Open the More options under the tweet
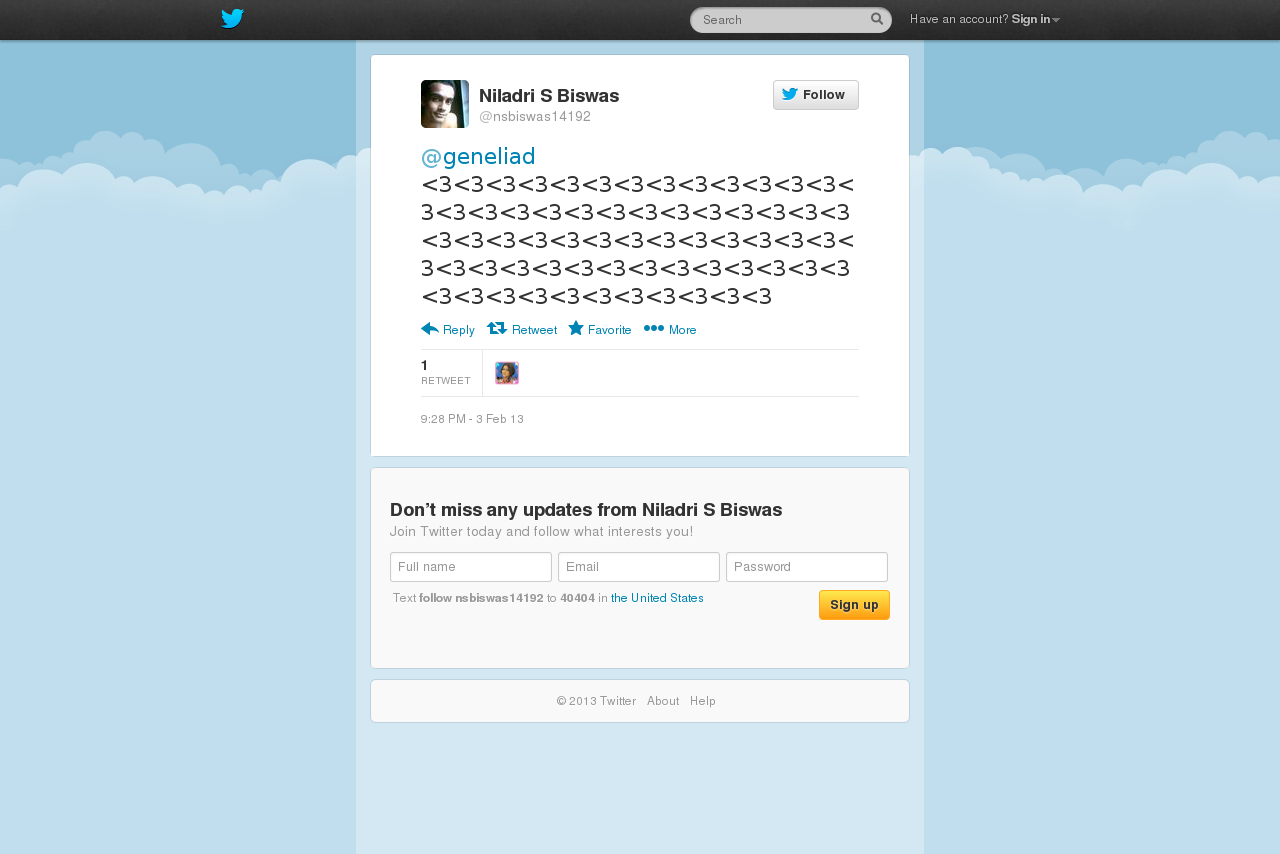This screenshot has width=1280, height=854. pos(670,329)
